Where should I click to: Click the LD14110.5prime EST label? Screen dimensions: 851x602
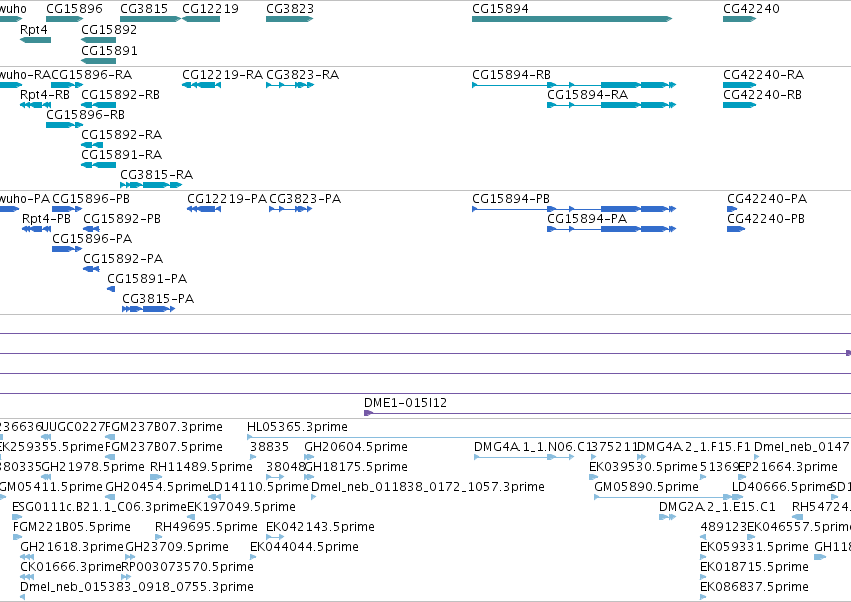258,487
